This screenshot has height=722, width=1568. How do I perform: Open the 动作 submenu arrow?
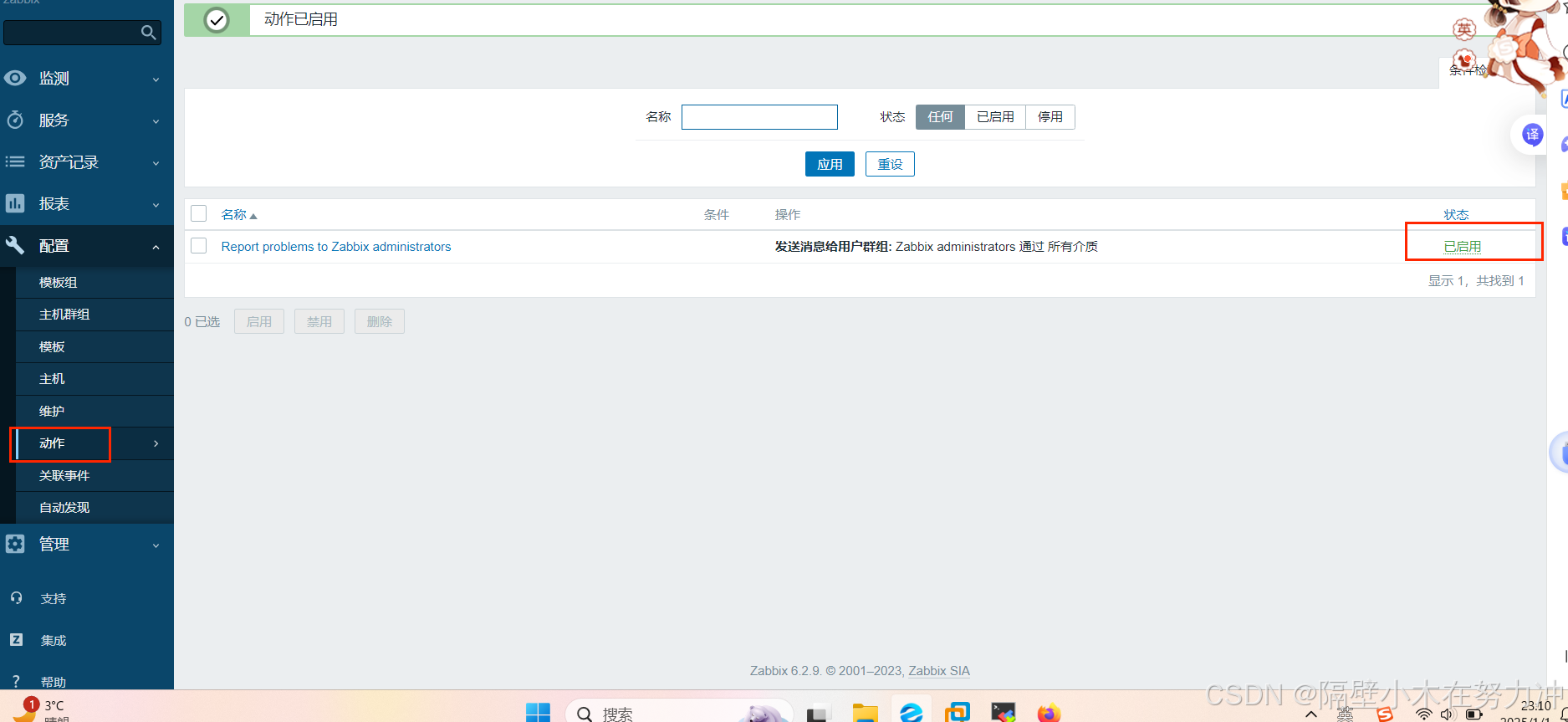tap(156, 443)
